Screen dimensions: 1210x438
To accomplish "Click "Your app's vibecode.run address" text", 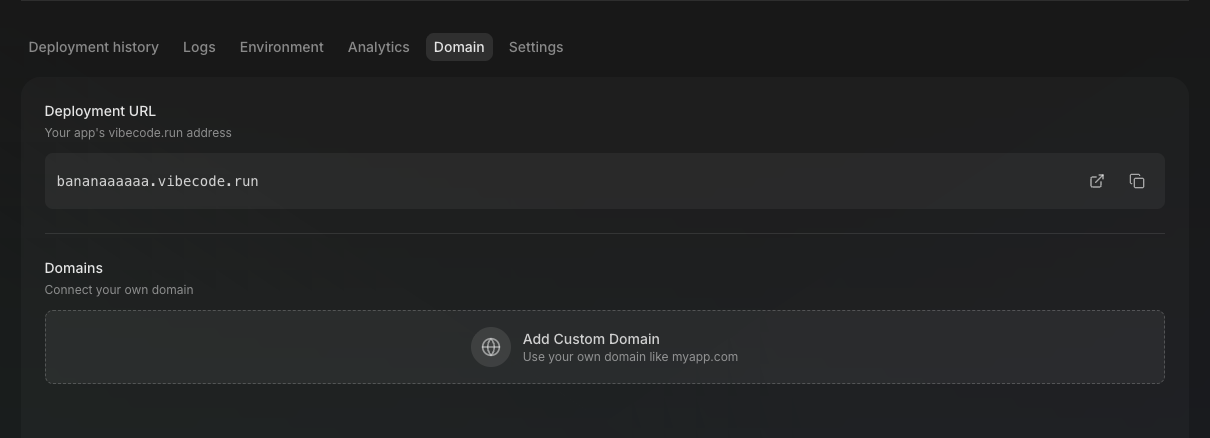I will (x=138, y=133).
